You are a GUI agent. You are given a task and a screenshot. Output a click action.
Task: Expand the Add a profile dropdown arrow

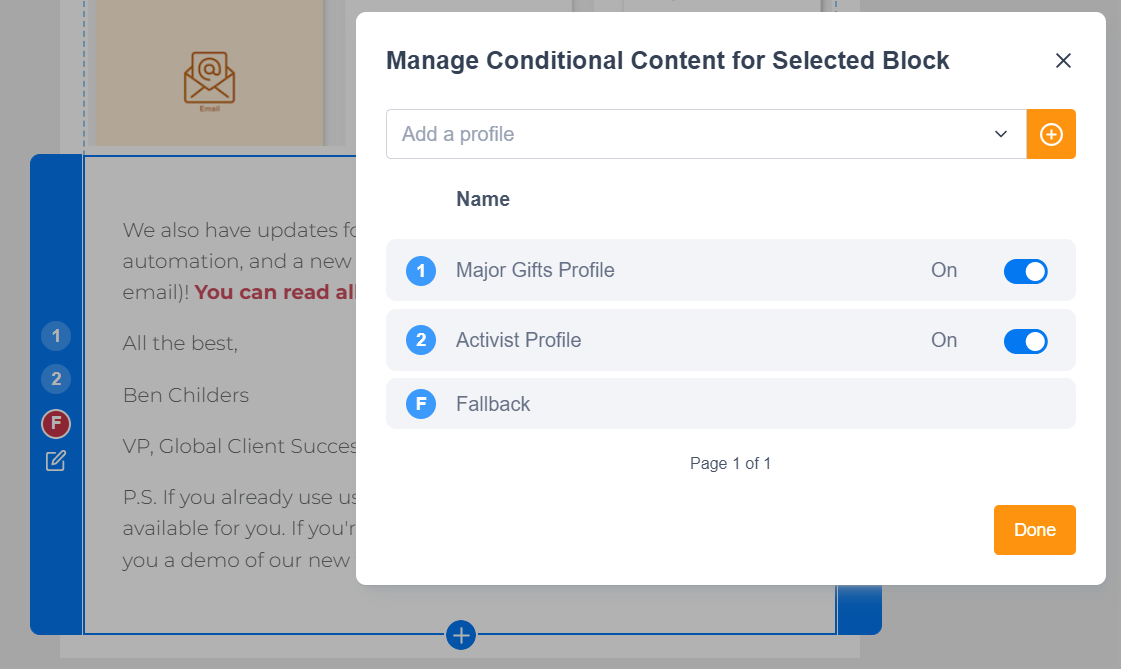pos(1001,134)
